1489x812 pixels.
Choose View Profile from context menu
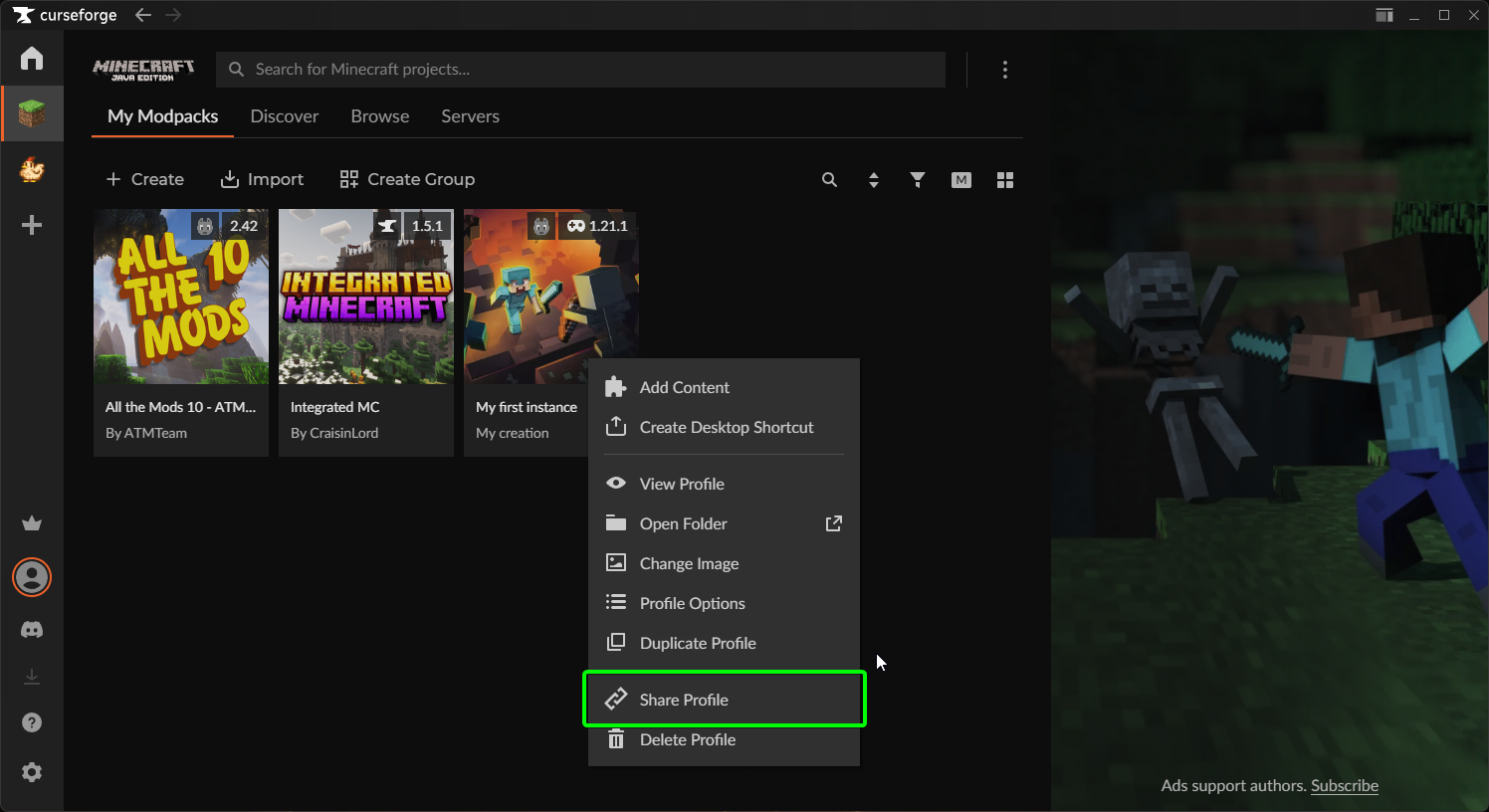[x=724, y=484]
